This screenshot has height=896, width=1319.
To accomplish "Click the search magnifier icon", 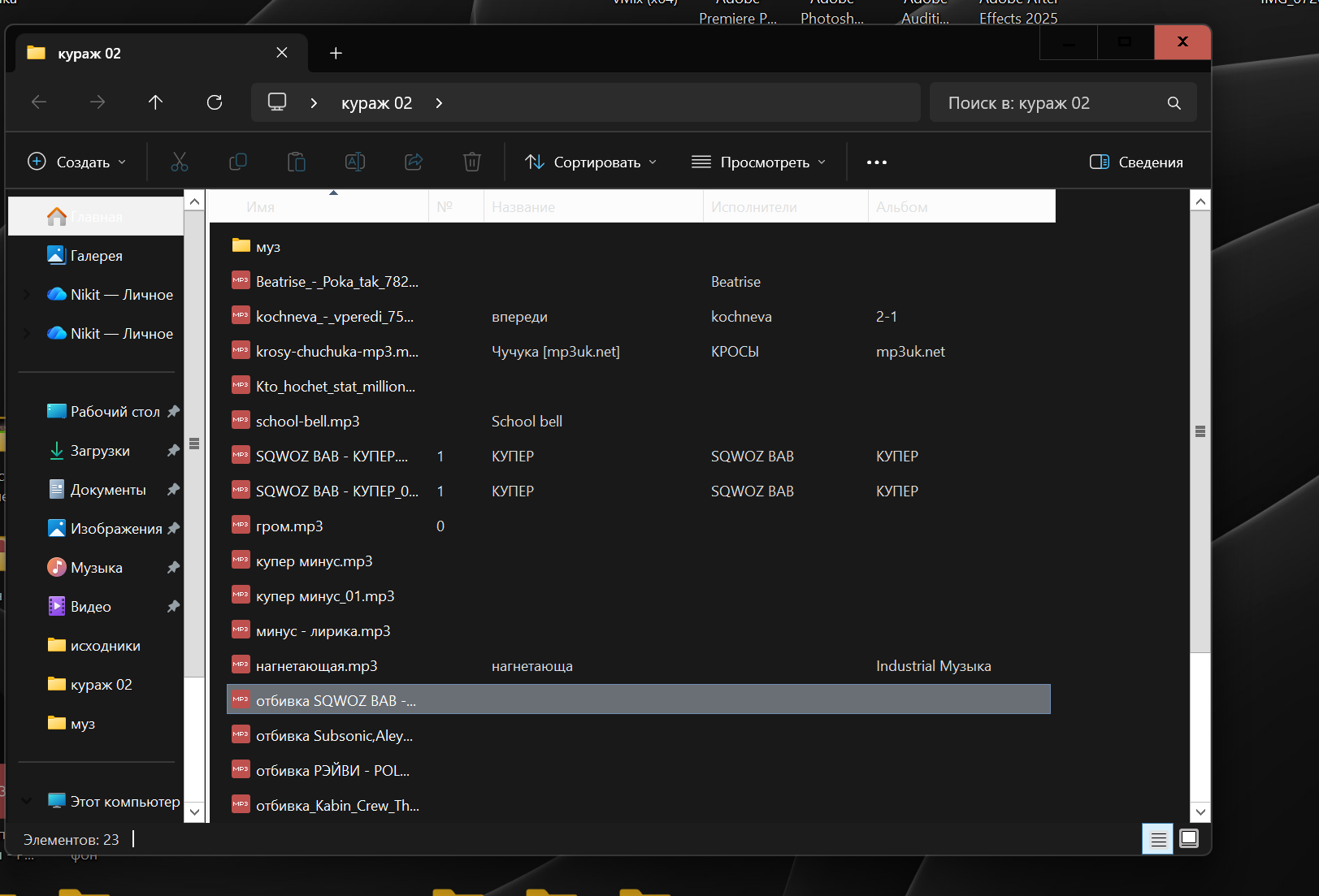I will pos(1174,103).
